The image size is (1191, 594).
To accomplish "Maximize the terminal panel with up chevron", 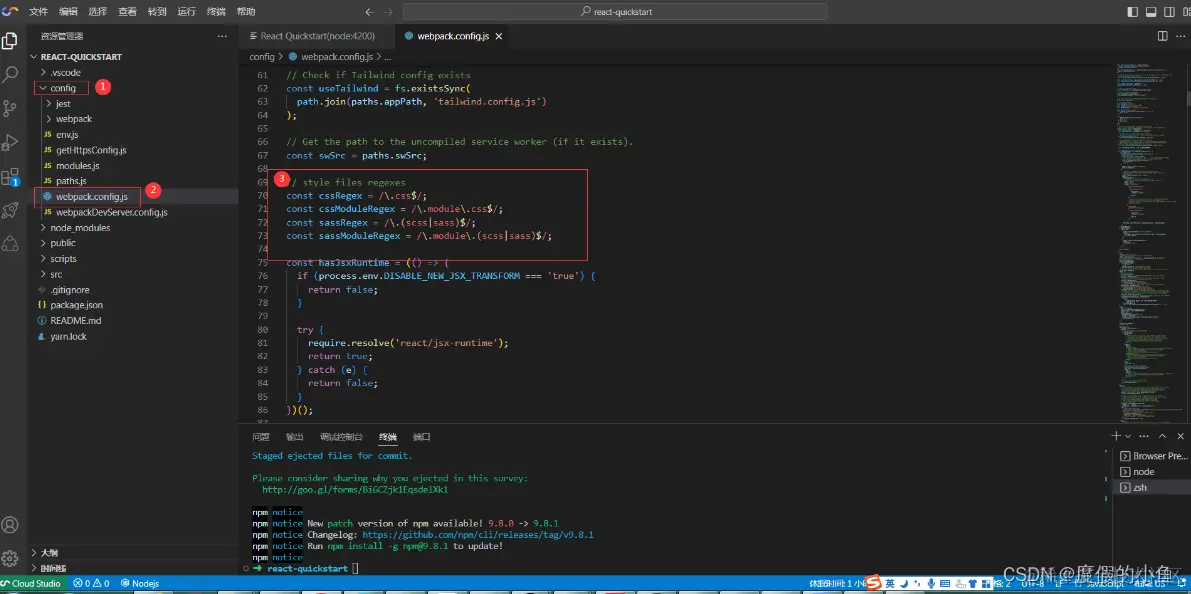I will click(x=1162, y=436).
